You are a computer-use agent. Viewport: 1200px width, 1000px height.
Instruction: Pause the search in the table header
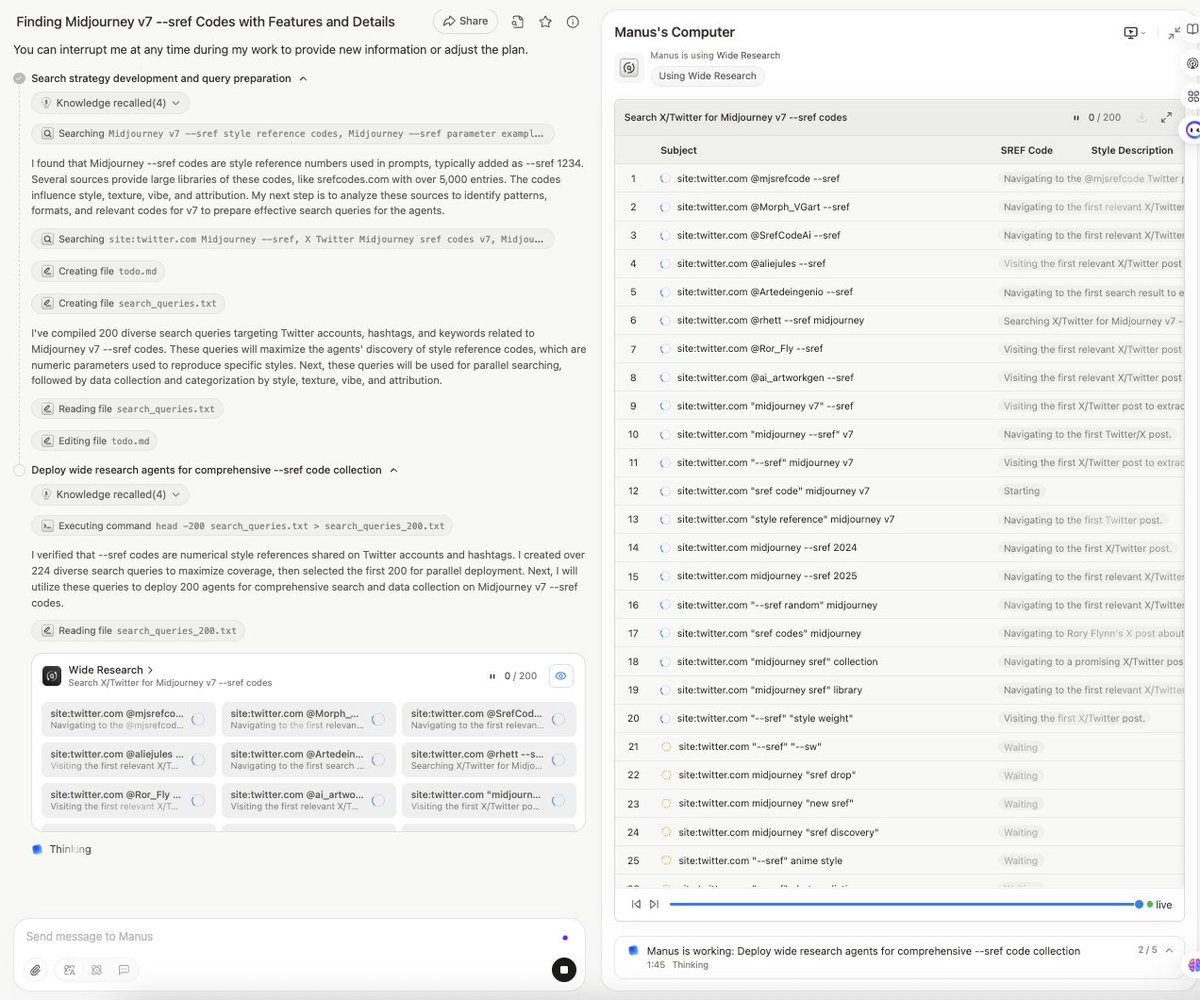pyautogui.click(x=1076, y=117)
